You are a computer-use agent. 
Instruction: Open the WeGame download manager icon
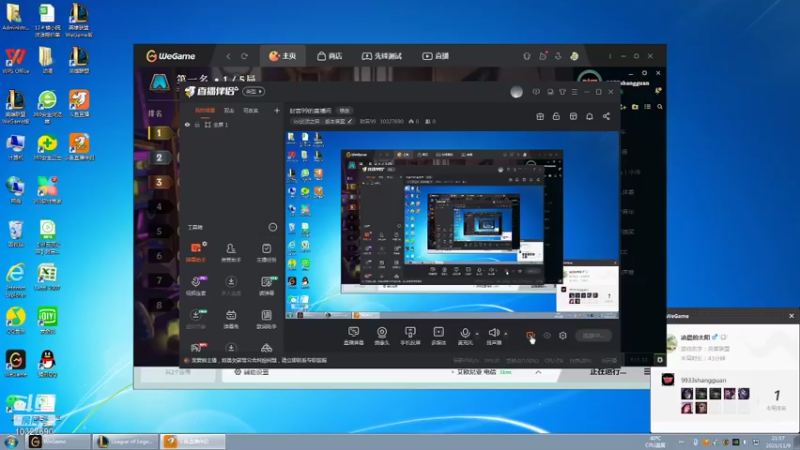coord(558,56)
